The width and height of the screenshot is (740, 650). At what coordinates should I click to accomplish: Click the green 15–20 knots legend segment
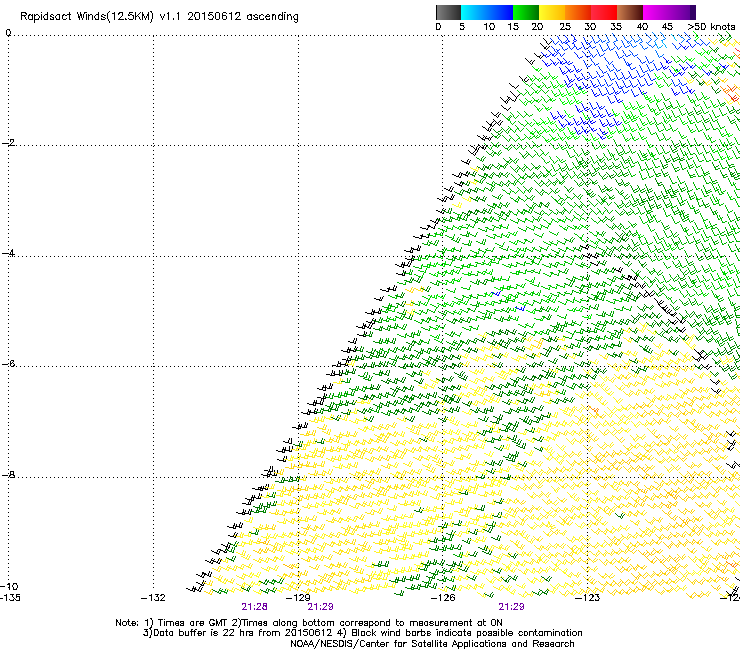(x=526, y=12)
